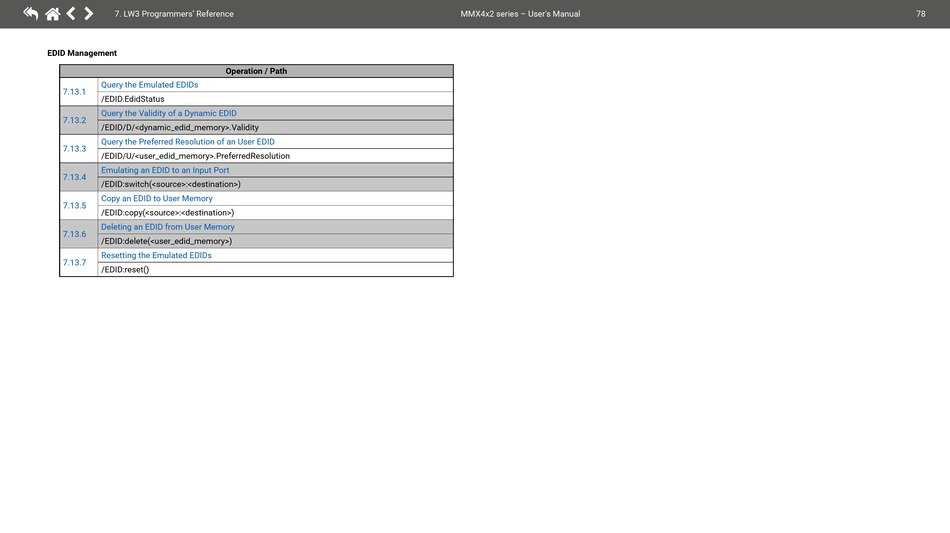Open 'Deleting an EDID from User Memory' link

(168, 227)
